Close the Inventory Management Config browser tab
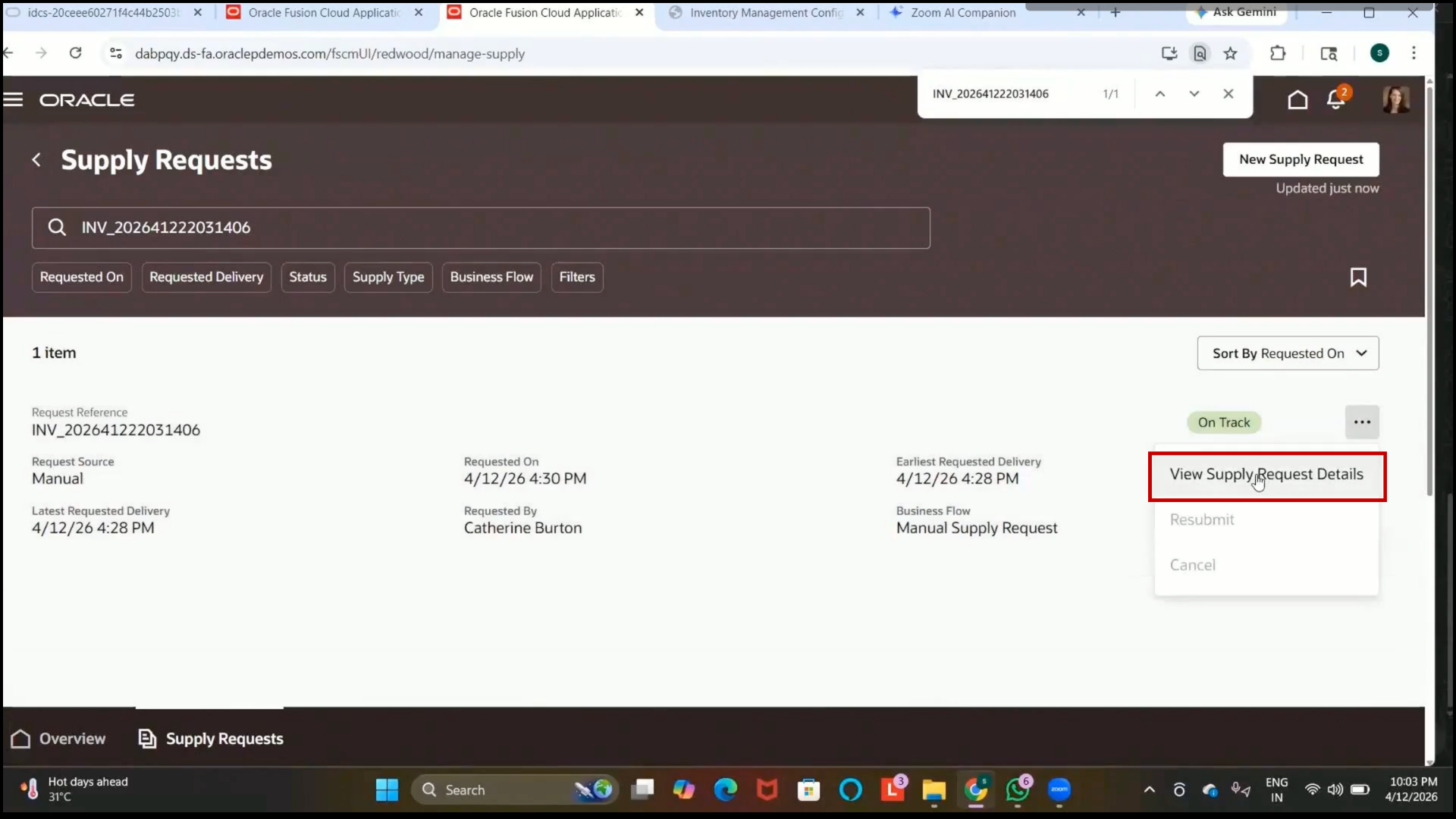 (x=860, y=13)
